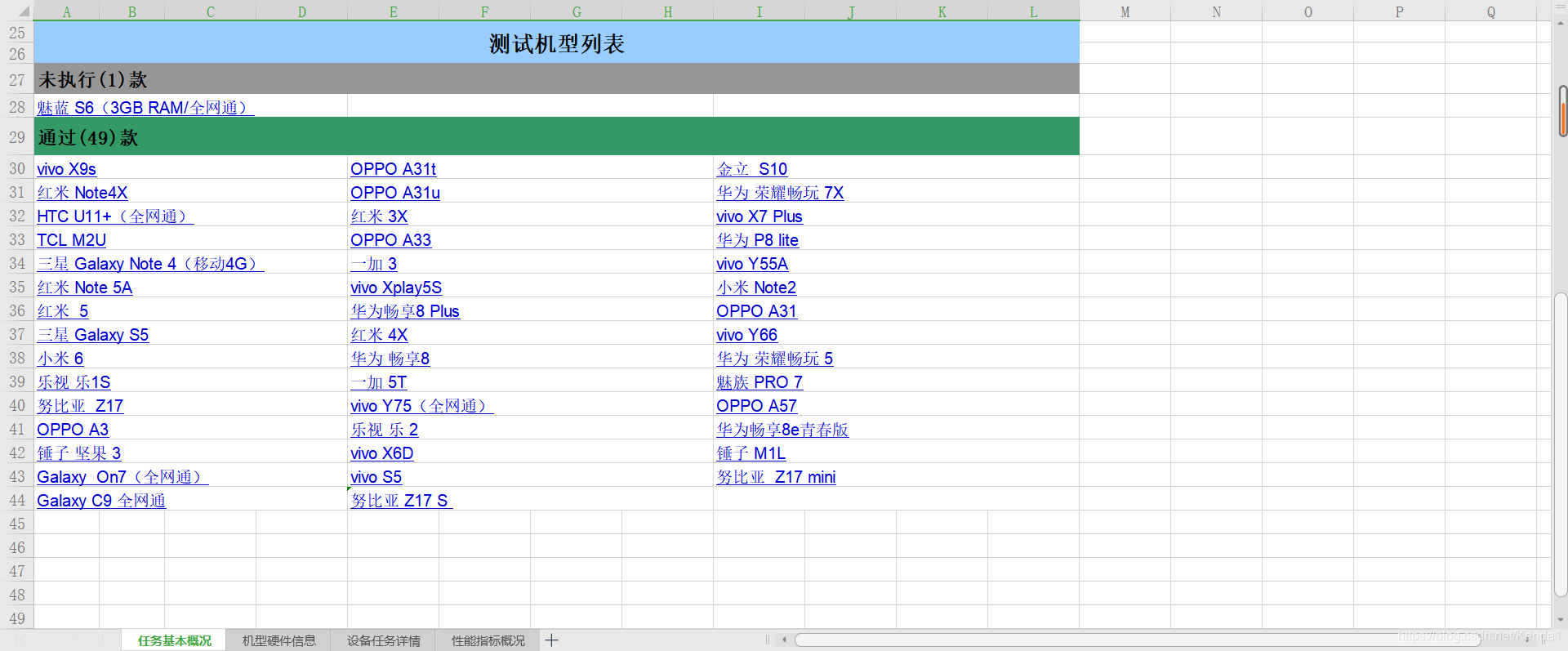Image resolution: width=1568 pixels, height=651 pixels.
Task: Open the 努比亚 Z17 link
Action: pyautogui.click(x=80, y=406)
